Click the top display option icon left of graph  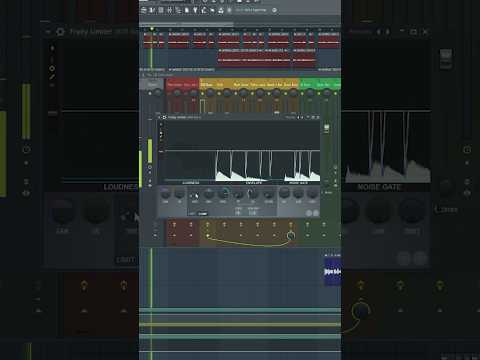coord(161,124)
